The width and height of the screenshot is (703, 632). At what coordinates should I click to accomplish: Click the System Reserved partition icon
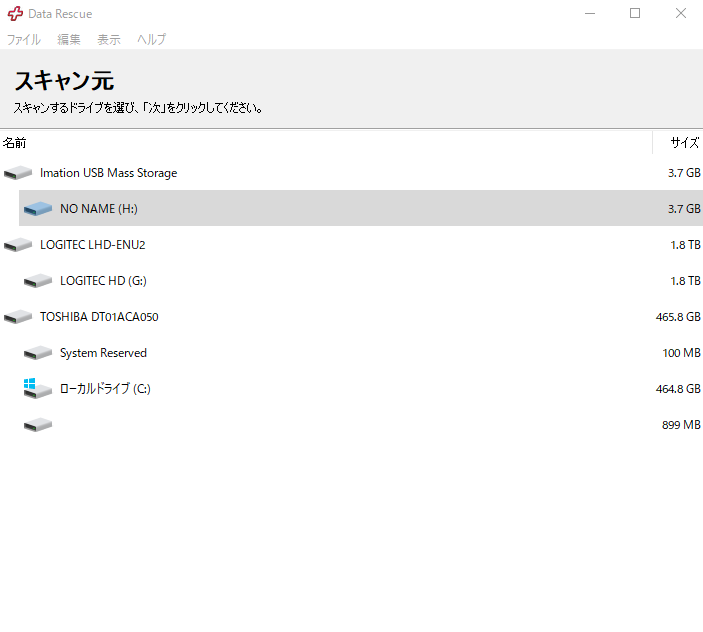tap(37, 353)
